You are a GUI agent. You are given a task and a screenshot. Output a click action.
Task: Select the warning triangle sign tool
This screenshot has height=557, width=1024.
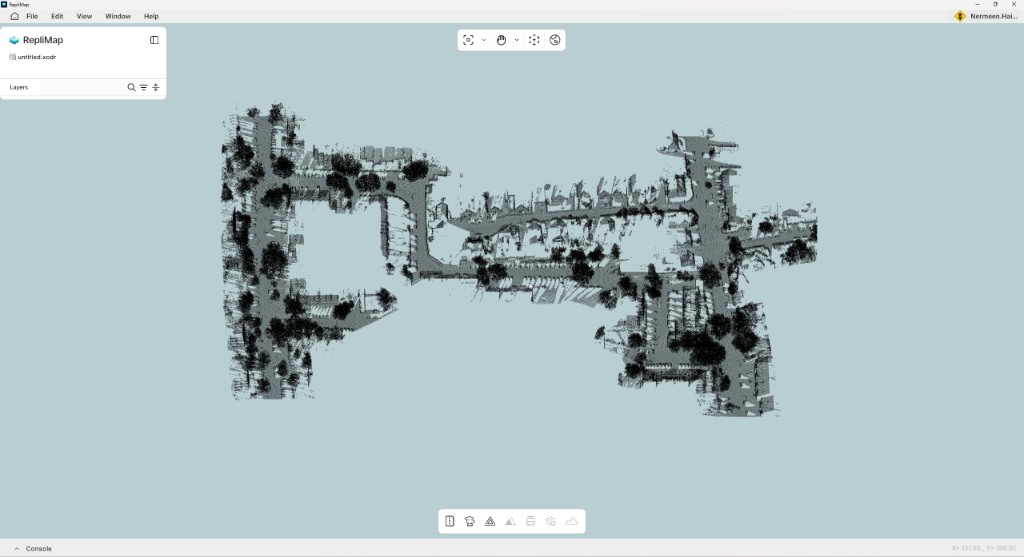tap(490, 521)
